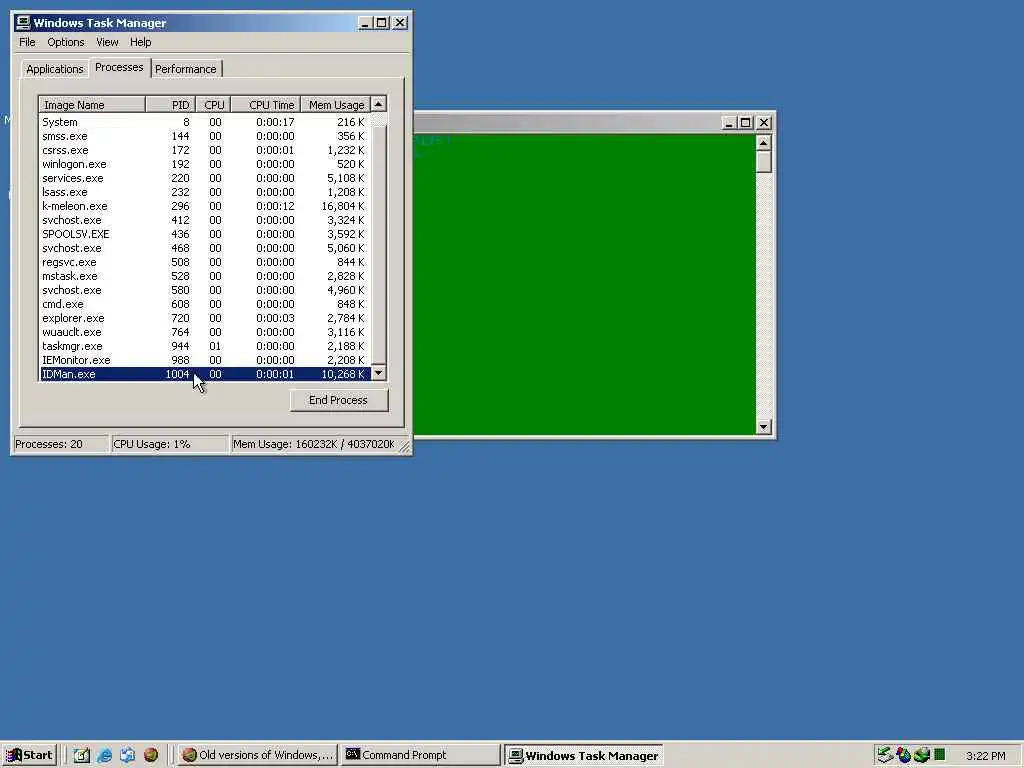Select the System process row

(x=204, y=122)
